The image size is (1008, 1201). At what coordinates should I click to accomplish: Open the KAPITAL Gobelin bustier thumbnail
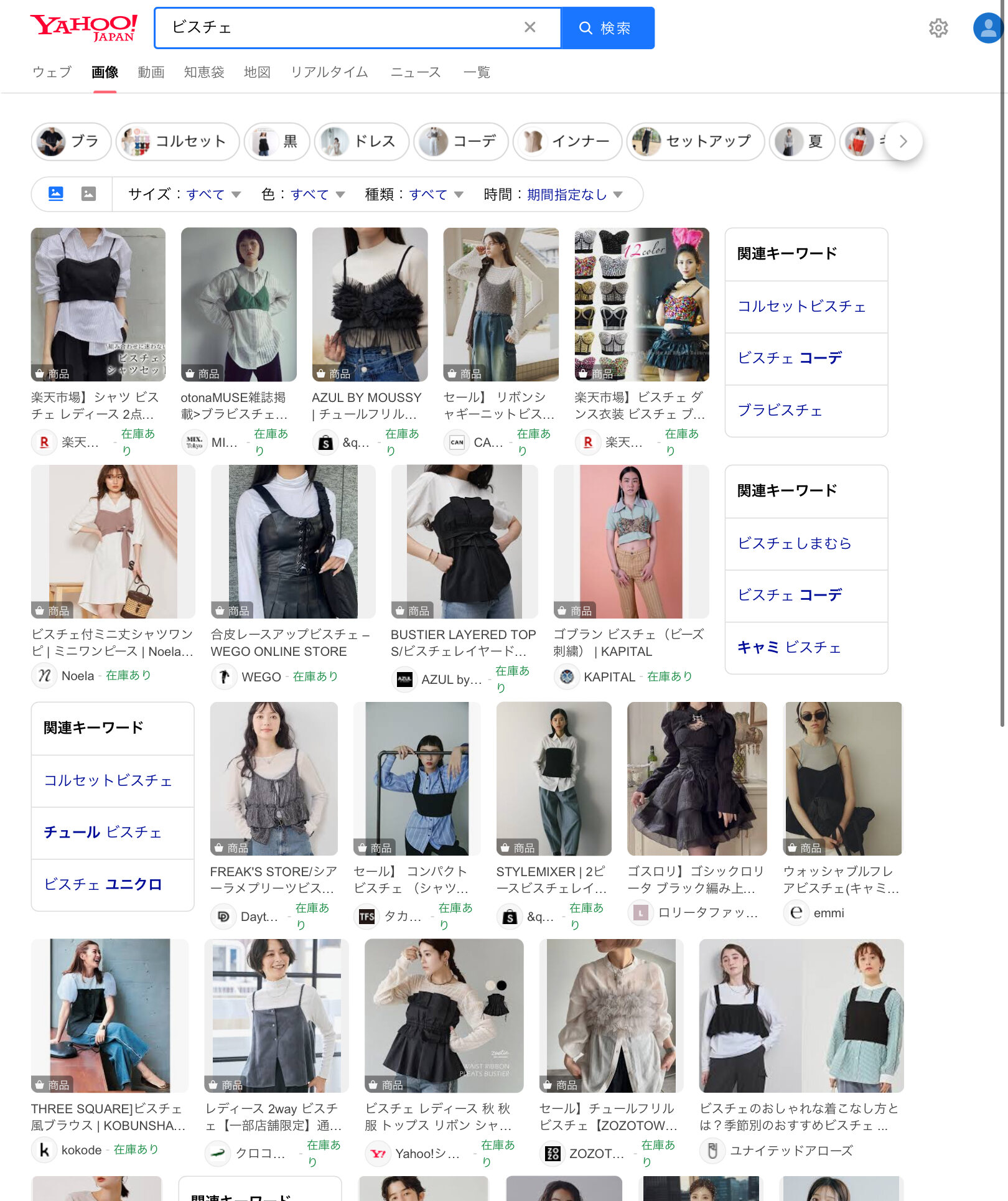click(631, 541)
